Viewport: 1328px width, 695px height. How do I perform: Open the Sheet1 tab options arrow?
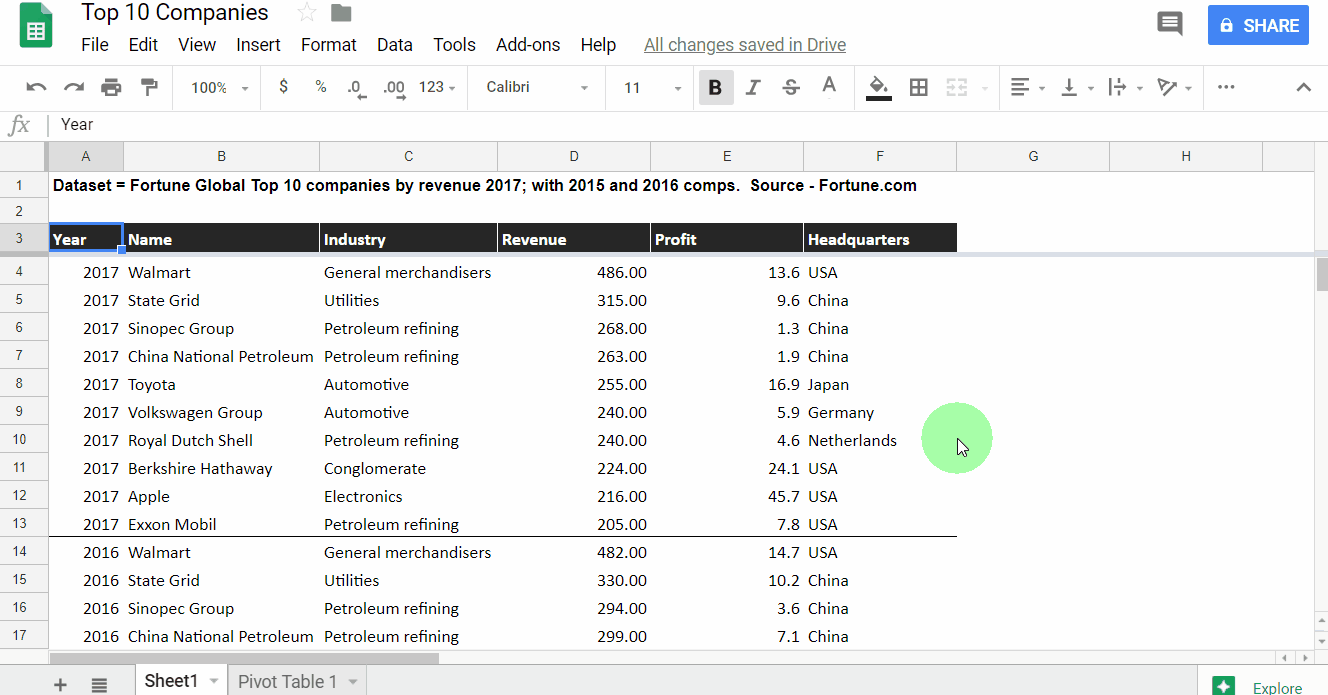pos(214,682)
